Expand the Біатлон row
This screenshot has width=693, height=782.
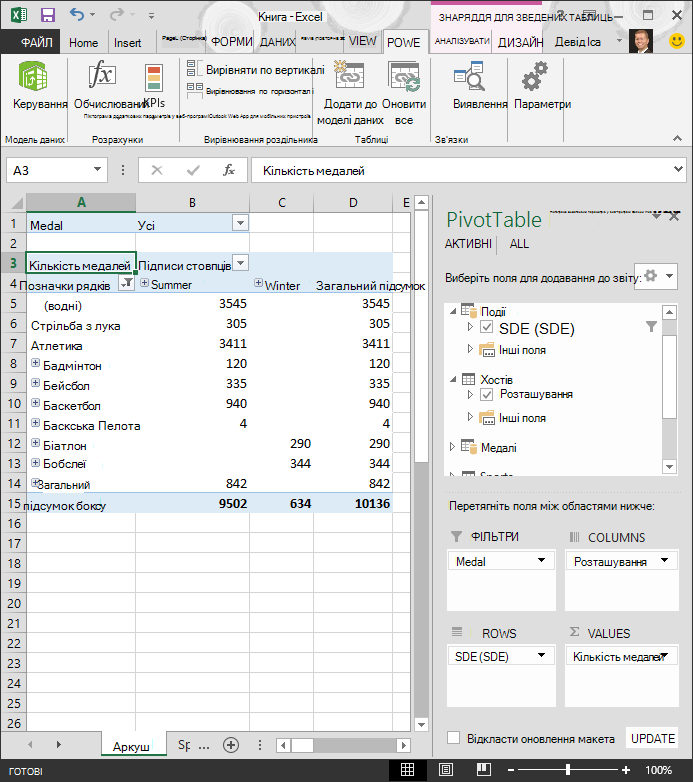(35, 442)
